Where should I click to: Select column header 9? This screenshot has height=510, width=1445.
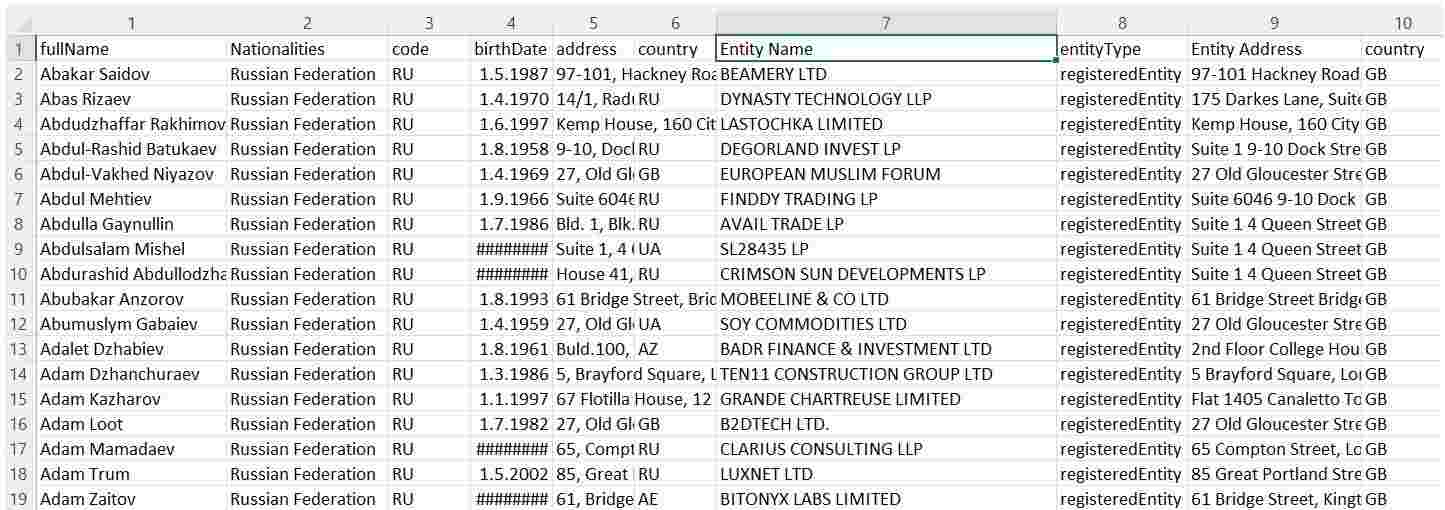[1274, 23]
